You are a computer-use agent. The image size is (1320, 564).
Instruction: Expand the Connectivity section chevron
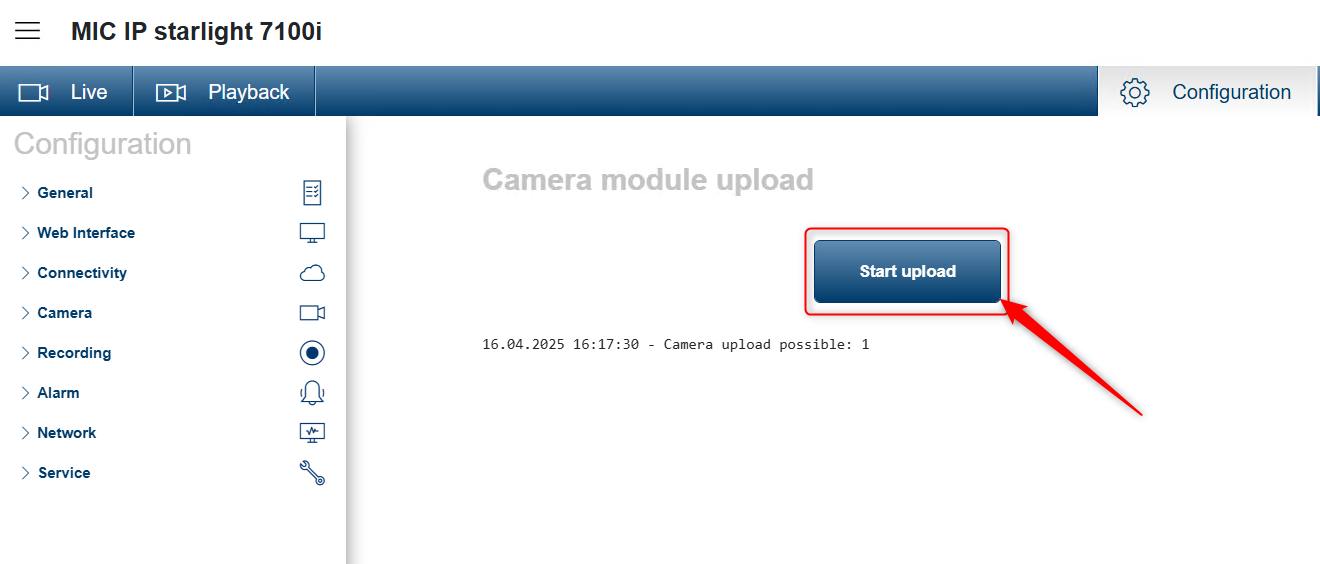coord(25,273)
